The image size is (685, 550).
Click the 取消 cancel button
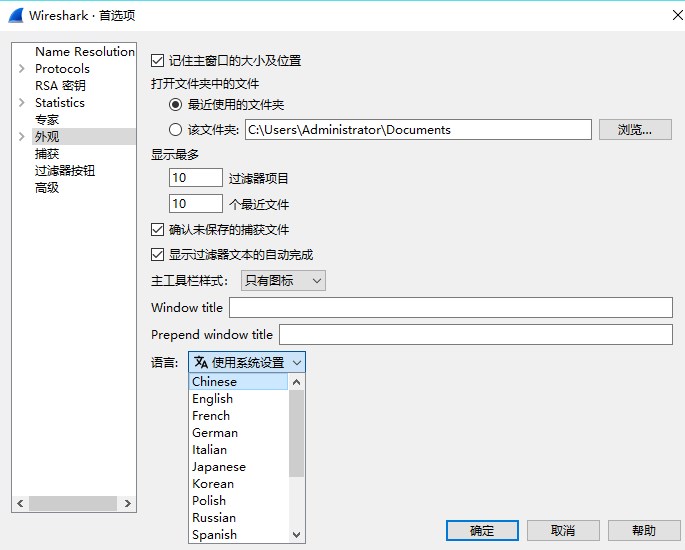(x=563, y=530)
